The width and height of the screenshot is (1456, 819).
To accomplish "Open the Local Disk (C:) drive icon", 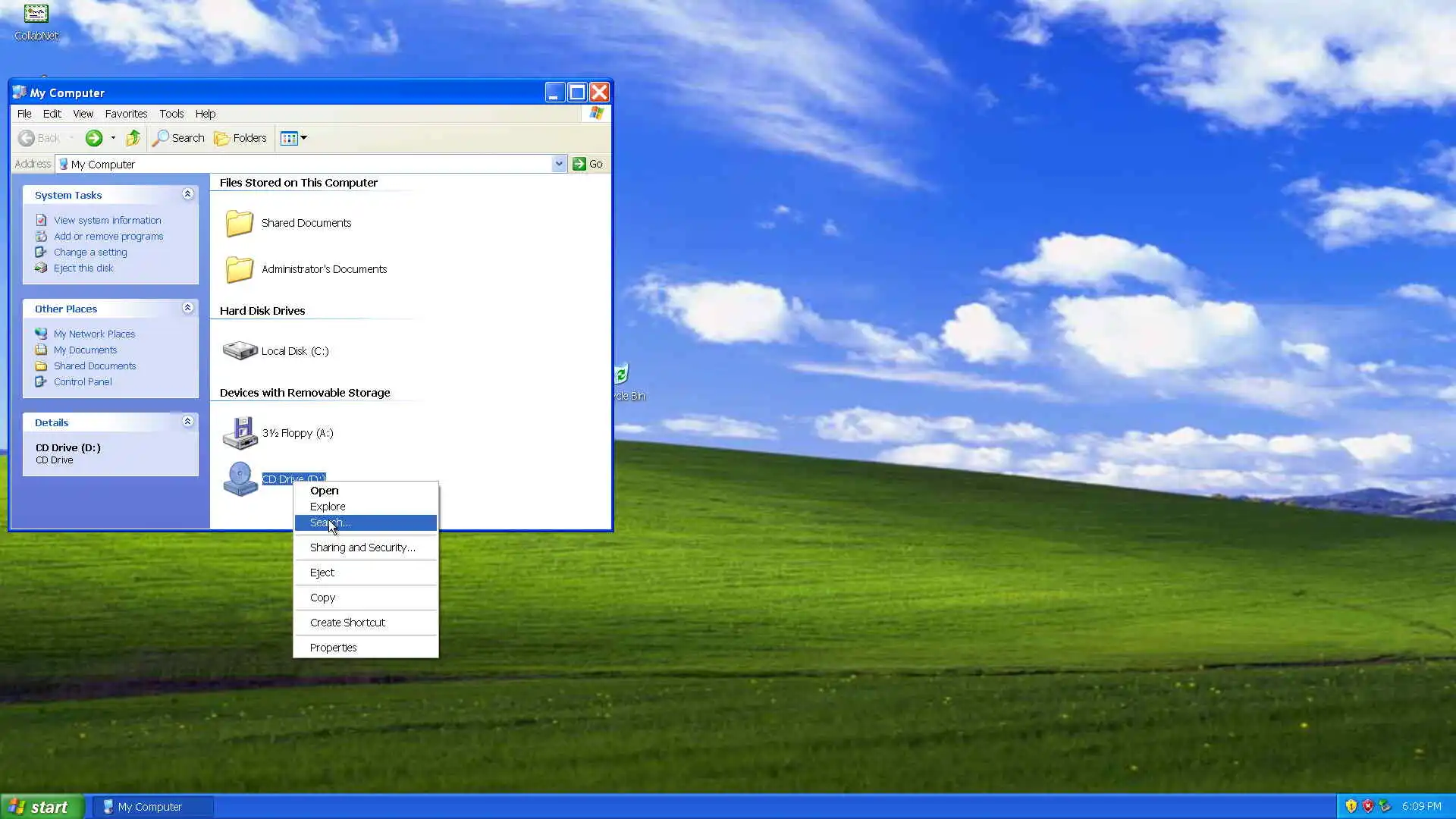I will [x=240, y=350].
